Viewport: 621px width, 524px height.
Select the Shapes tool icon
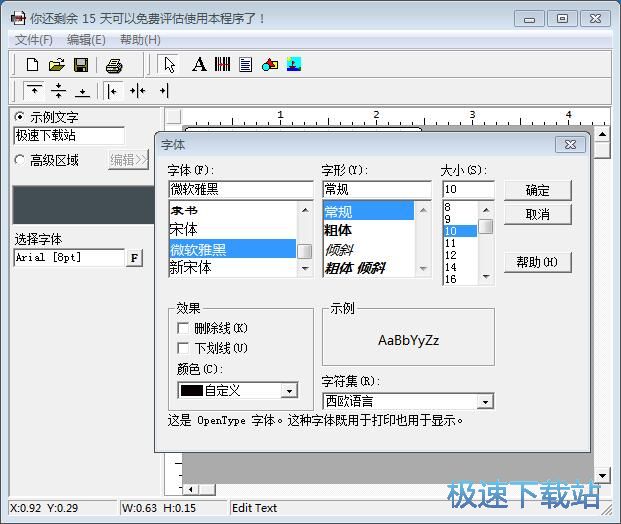coord(270,65)
